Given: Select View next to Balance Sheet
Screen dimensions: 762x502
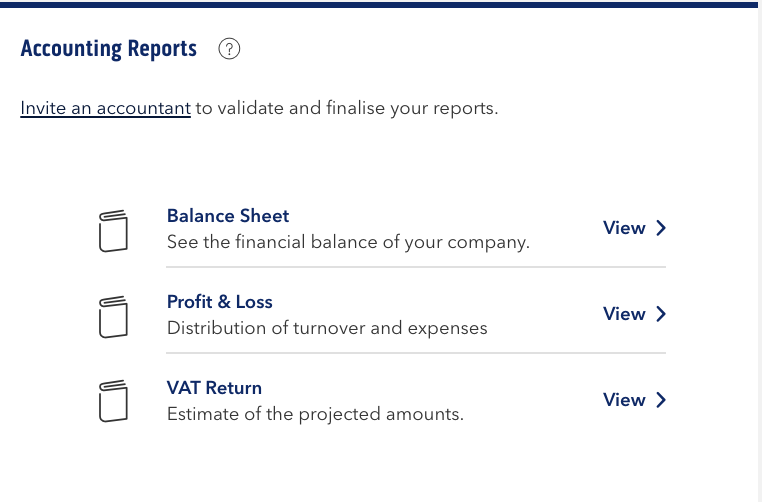Looking at the screenshot, I should 624,228.
